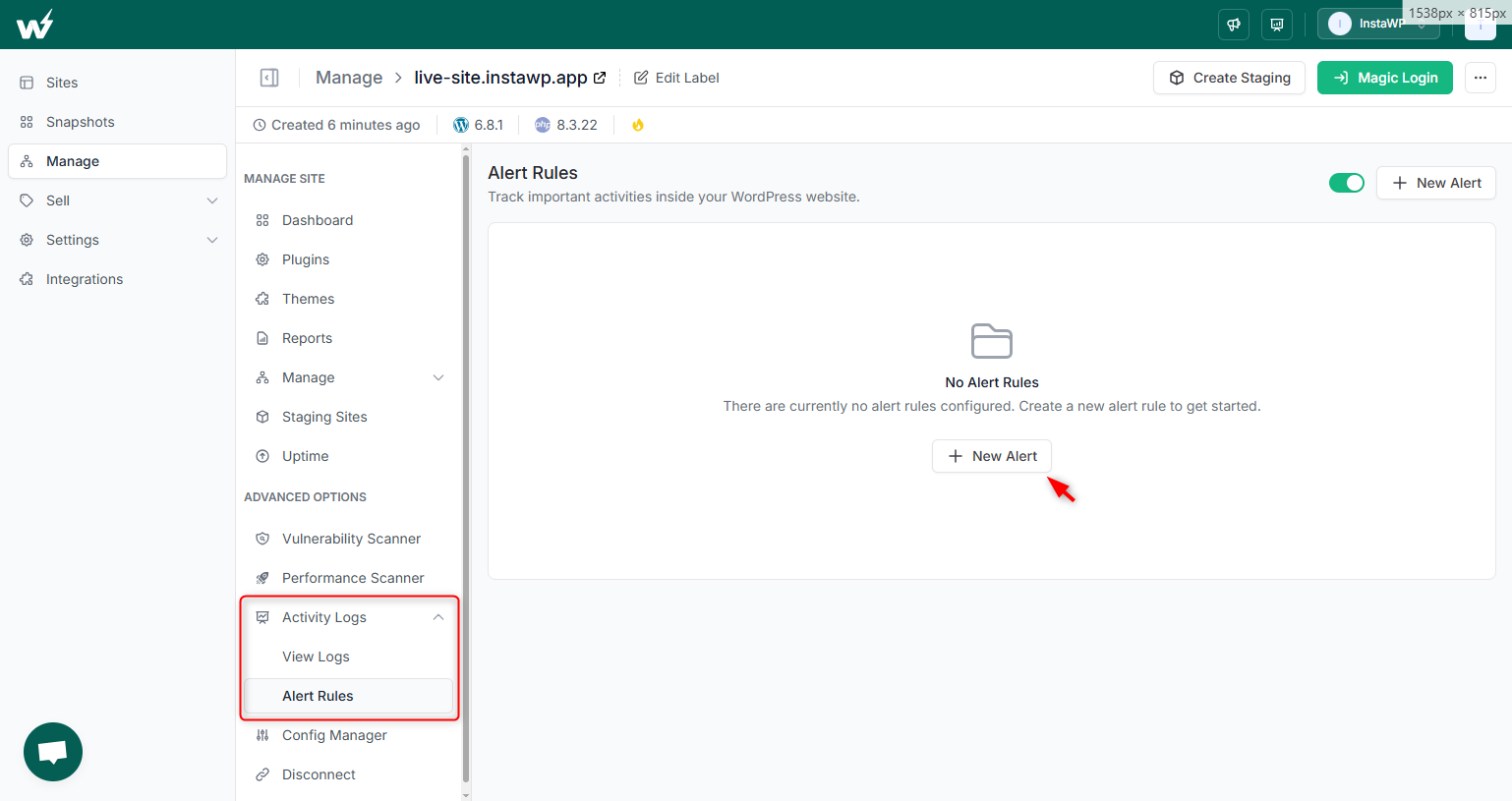Click the Reports document icon
1512x801 pixels.
coord(262,338)
